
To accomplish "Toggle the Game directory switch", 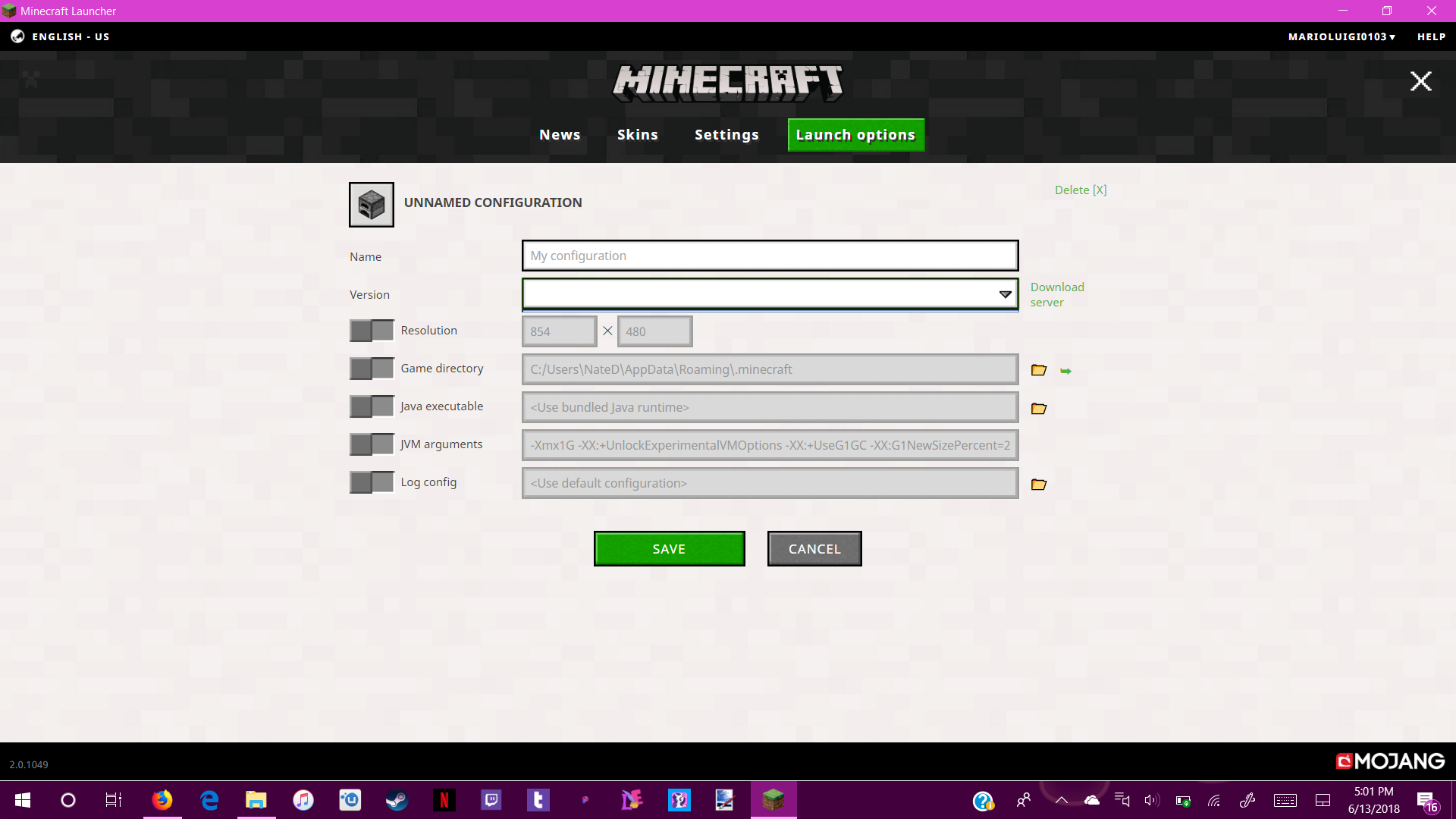I will (x=372, y=369).
